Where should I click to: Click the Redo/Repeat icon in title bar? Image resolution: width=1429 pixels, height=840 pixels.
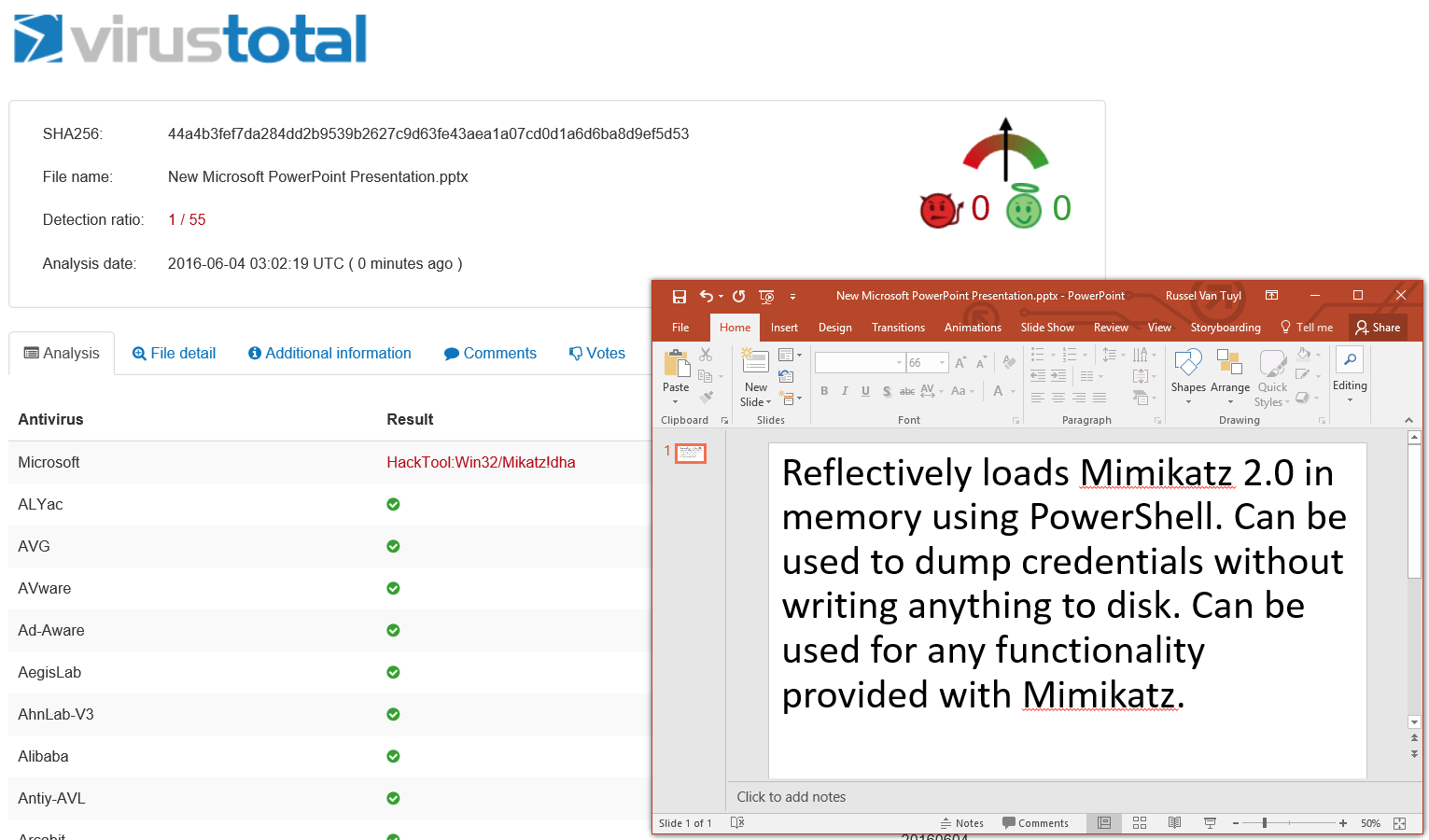[739, 296]
